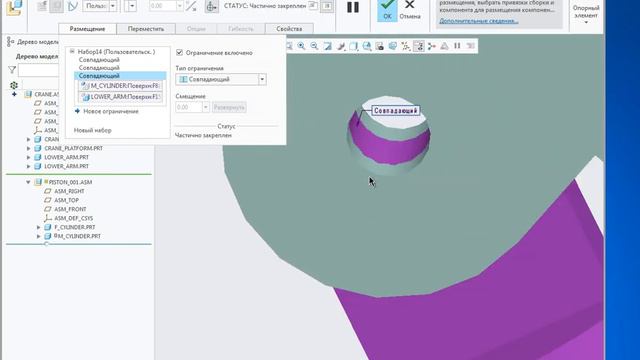The width and height of the screenshot is (640, 360).
Task: Click the pause simulation icon in graphics toolbar
Action: coord(457,46)
